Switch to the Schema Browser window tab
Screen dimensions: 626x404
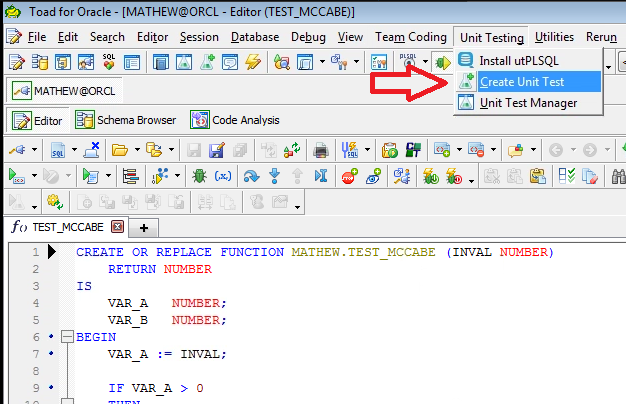pos(126,120)
